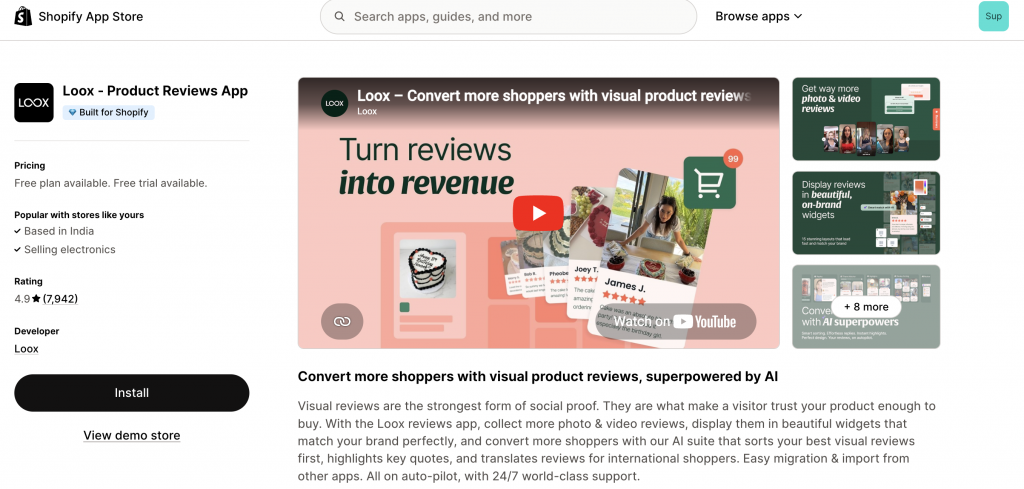Open 'Display reviews in beautiful widgets' thumbnail
The image size is (1024, 489).
(866, 213)
